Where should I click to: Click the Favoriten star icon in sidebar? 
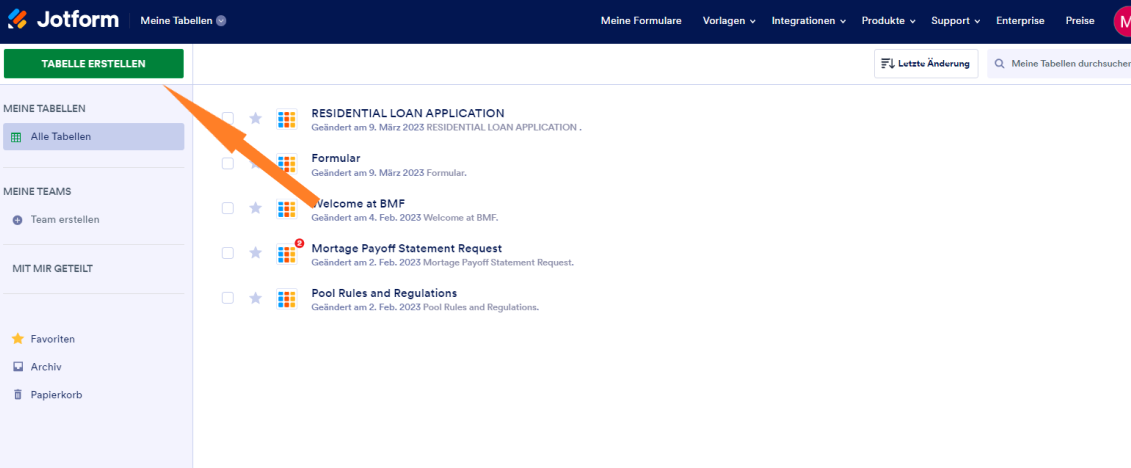[x=18, y=338]
